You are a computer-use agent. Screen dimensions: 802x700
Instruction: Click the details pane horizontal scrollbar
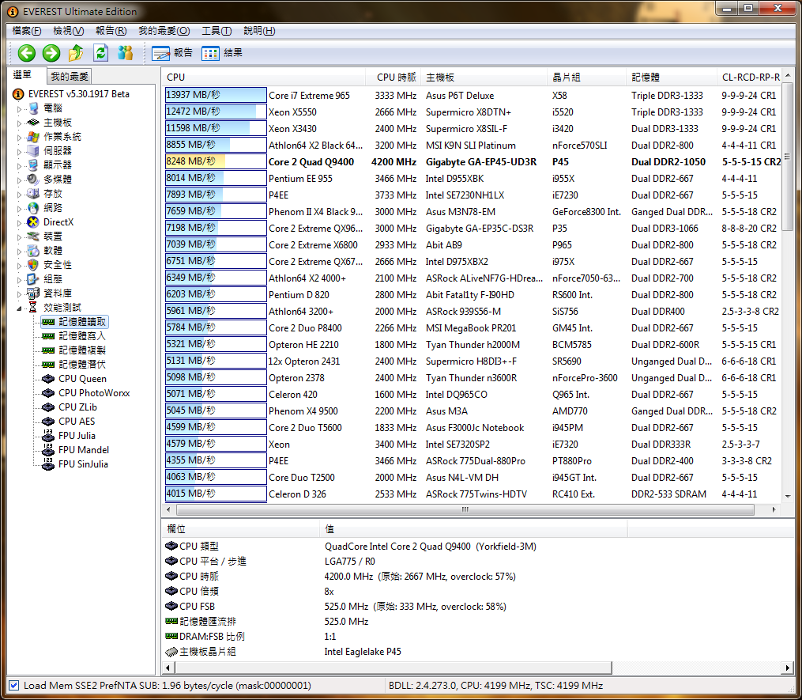[x=393, y=667]
